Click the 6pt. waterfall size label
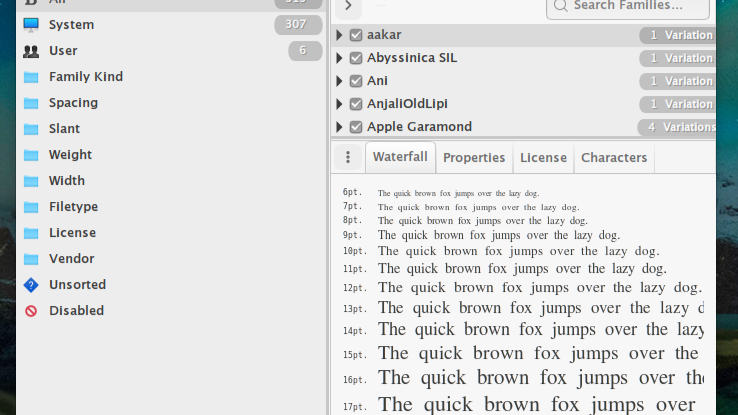This screenshot has height=415, width=738. [353, 192]
